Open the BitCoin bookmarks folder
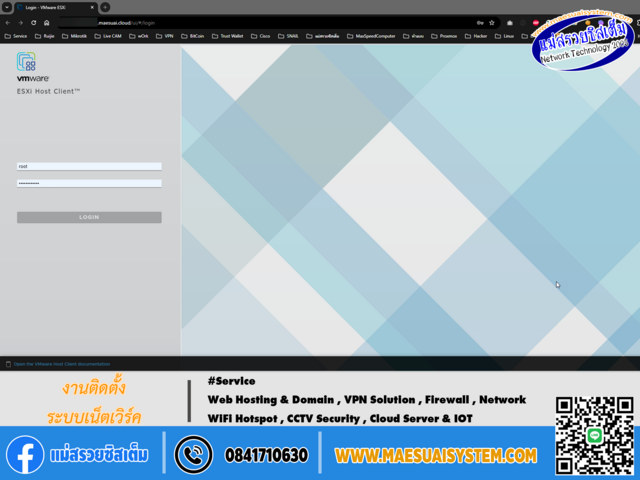The width and height of the screenshot is (640, 480). pyautogui.click(x=193, y=36)
